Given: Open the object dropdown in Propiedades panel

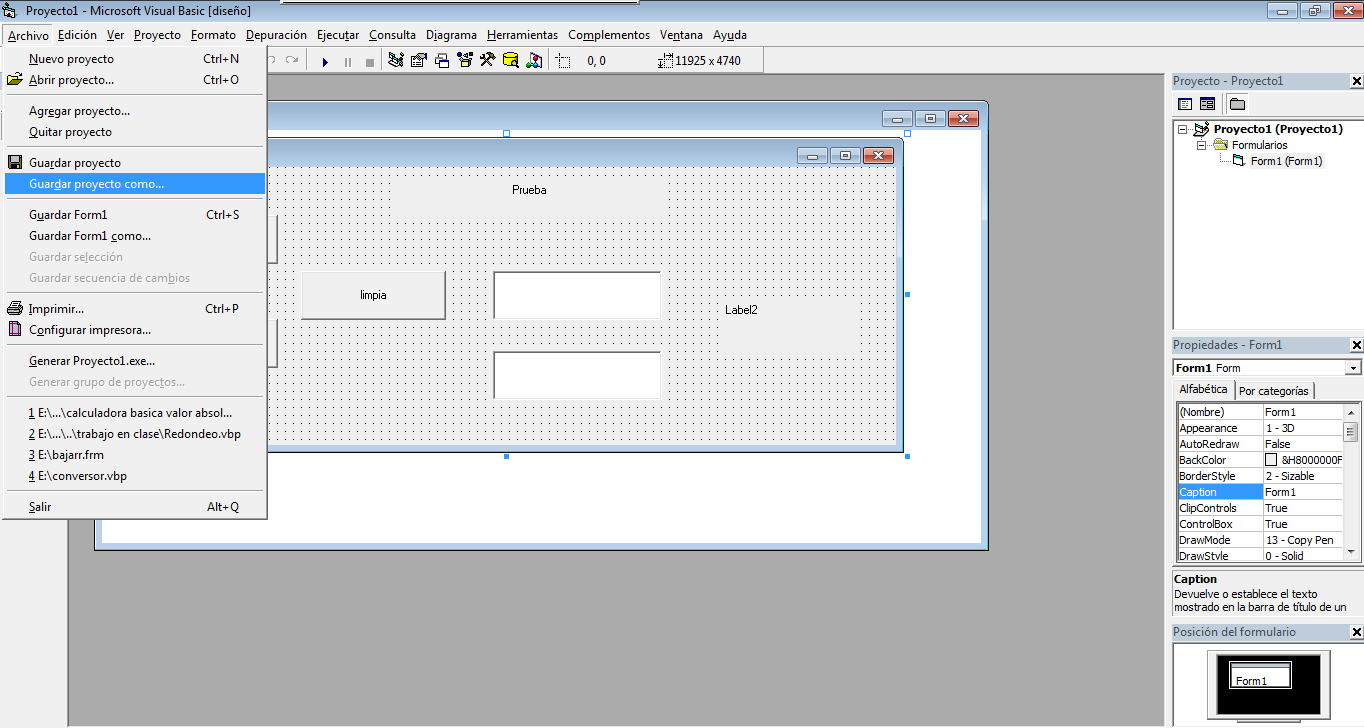Looking at the screenshot, I should click(1353, 368).
